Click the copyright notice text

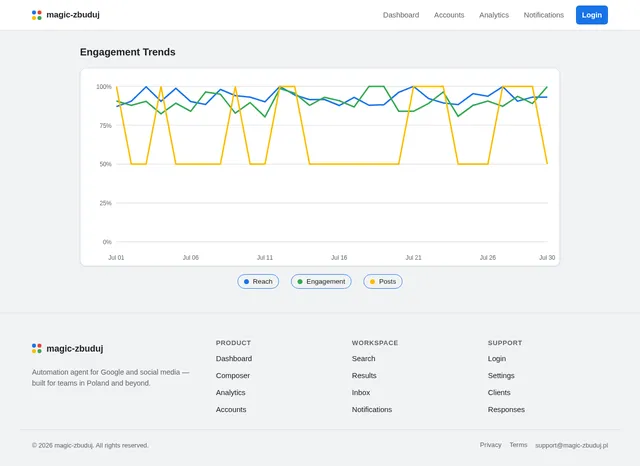[90, 445]
